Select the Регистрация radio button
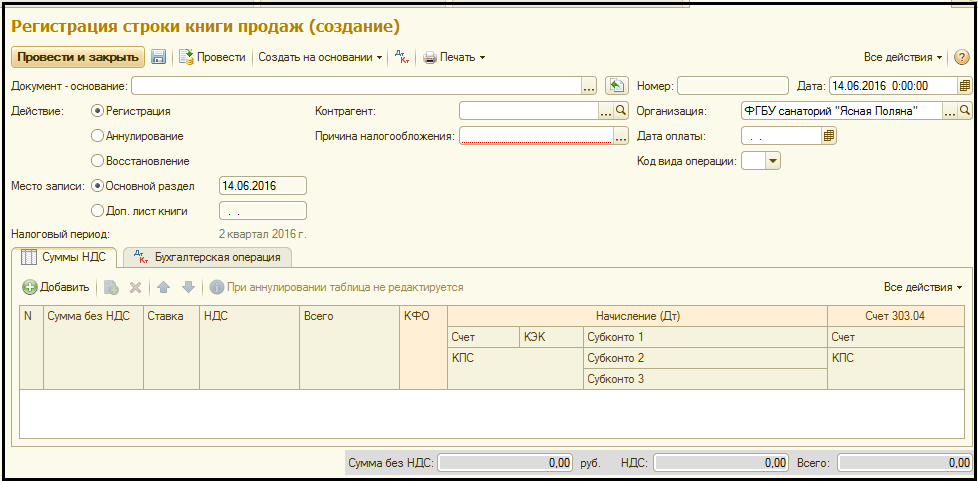The width and height of the screenshot is (978, 481). (x=97, y=111)
